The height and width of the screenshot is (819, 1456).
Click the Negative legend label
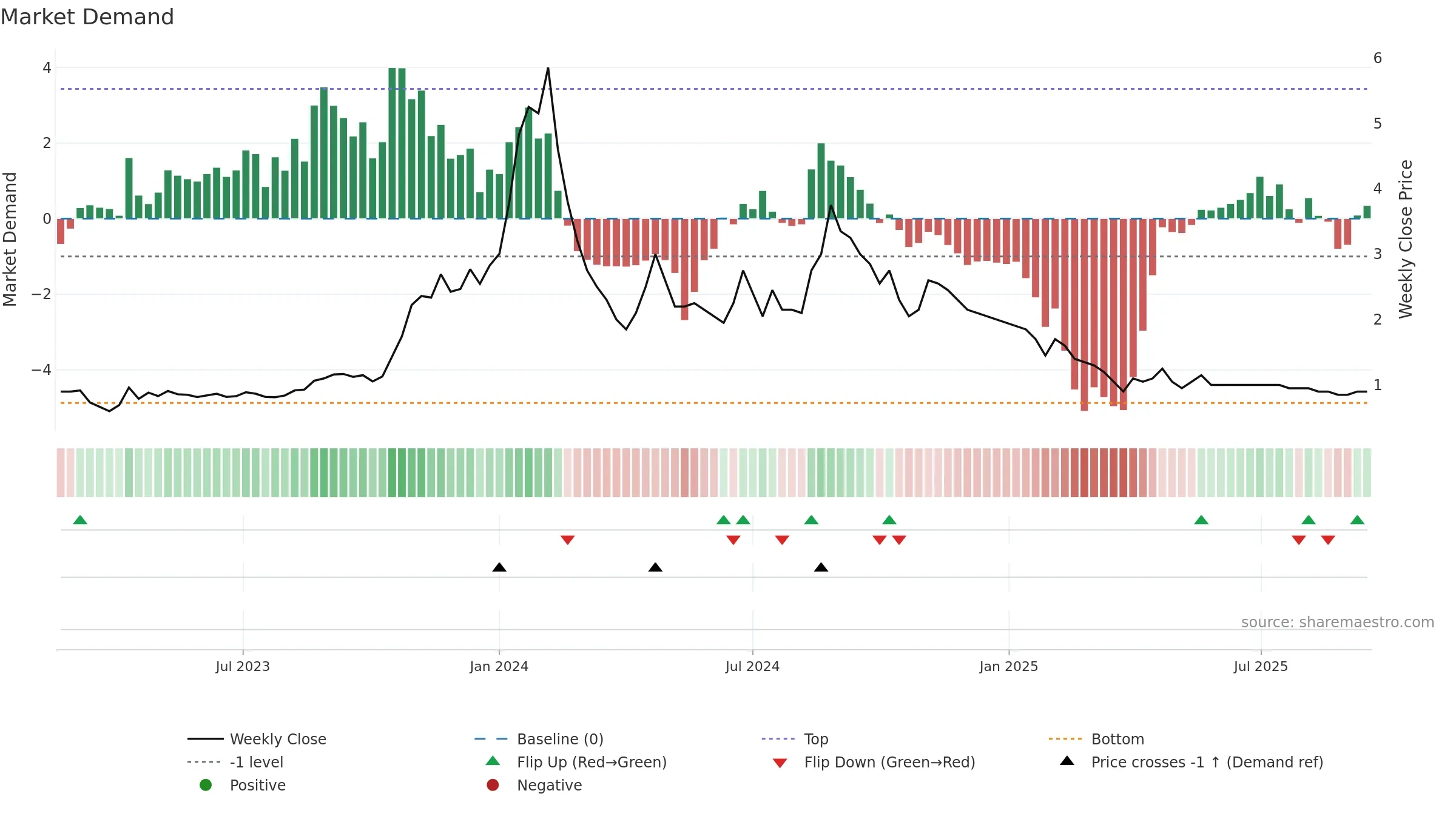pos(550,785)
